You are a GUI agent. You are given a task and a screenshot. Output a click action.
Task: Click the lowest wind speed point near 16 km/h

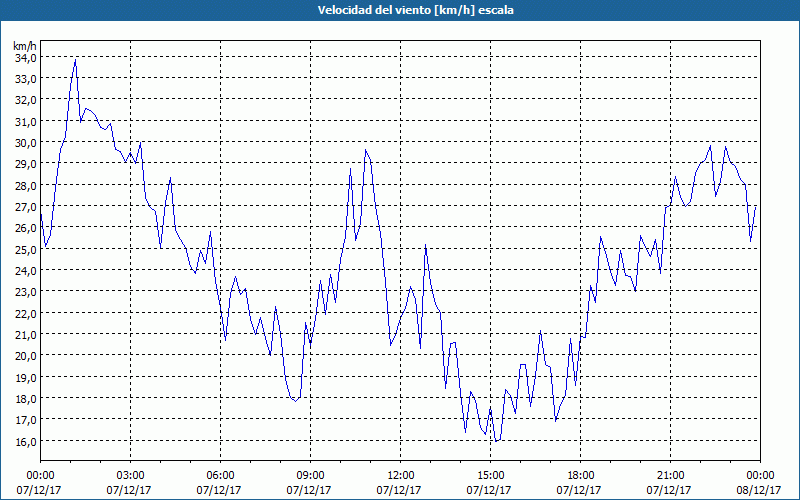[496, 441]
